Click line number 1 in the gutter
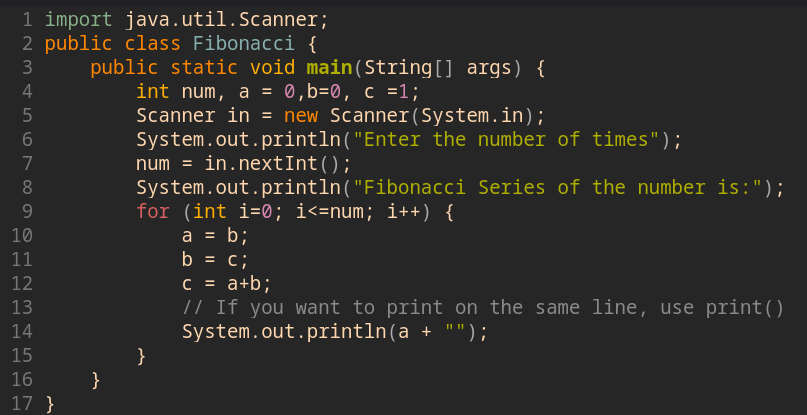807x415 pixels. (x=27, y=20)
